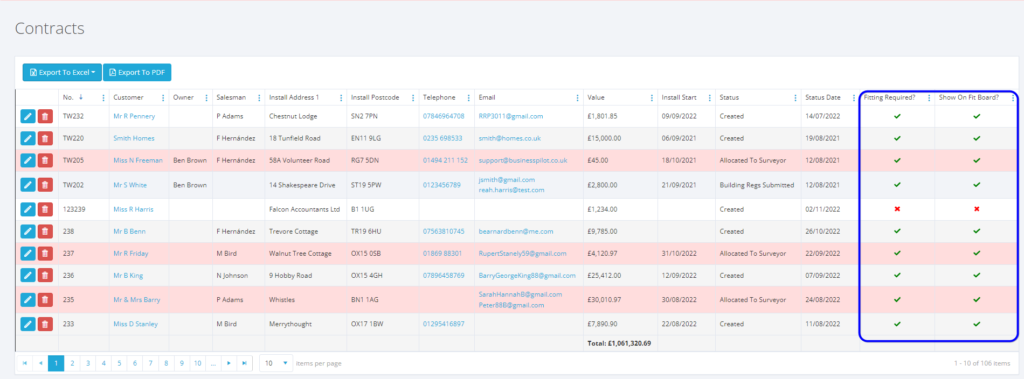This screenshot has width=1024, height=379.
Task: Go to last page arrow
Action: pyautogui.click(x=244, y=363)
